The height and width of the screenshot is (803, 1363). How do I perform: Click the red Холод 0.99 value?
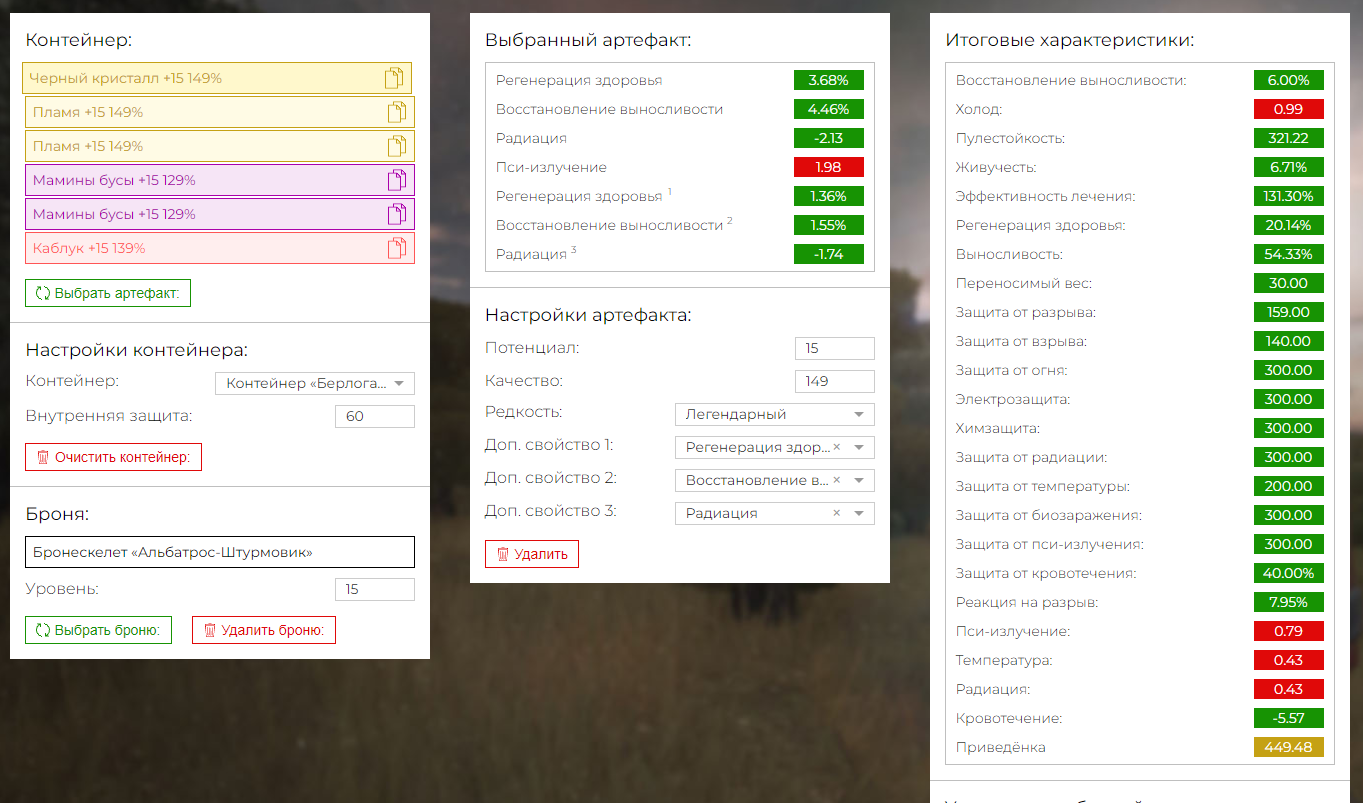tap(1289, 109)
